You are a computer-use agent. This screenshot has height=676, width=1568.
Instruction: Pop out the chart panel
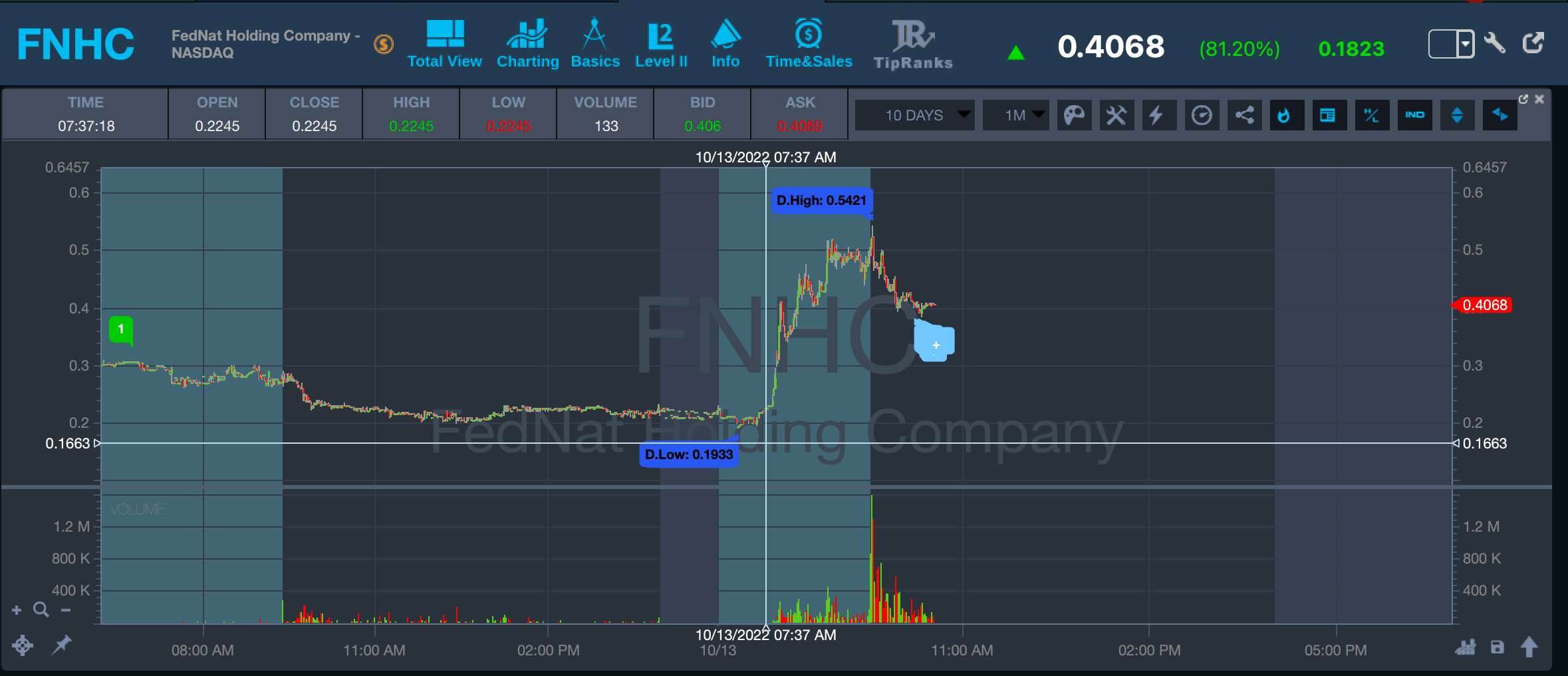(x=1523, y=99)
